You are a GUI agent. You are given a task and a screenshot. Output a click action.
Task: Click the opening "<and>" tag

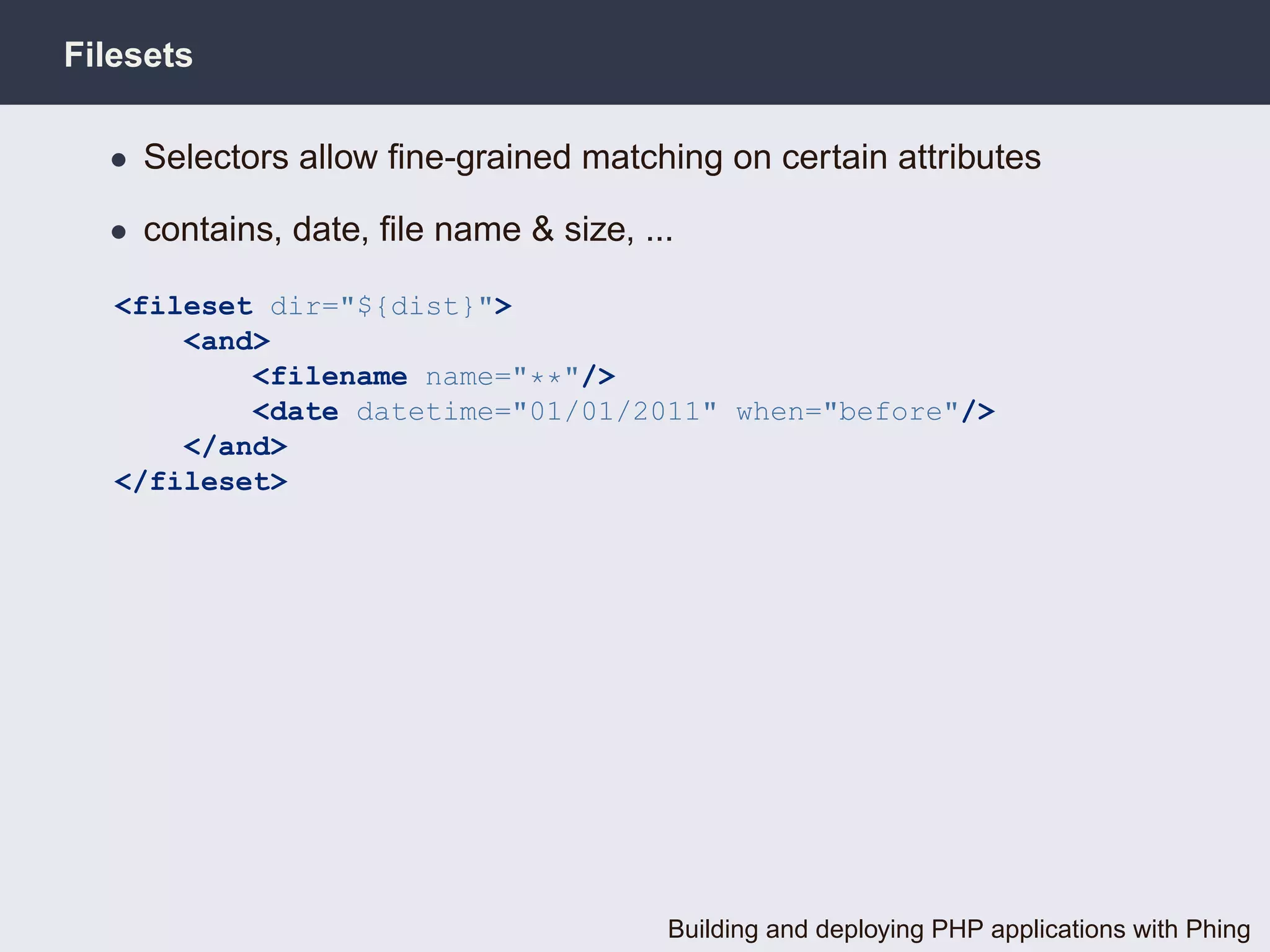[227, 342]
